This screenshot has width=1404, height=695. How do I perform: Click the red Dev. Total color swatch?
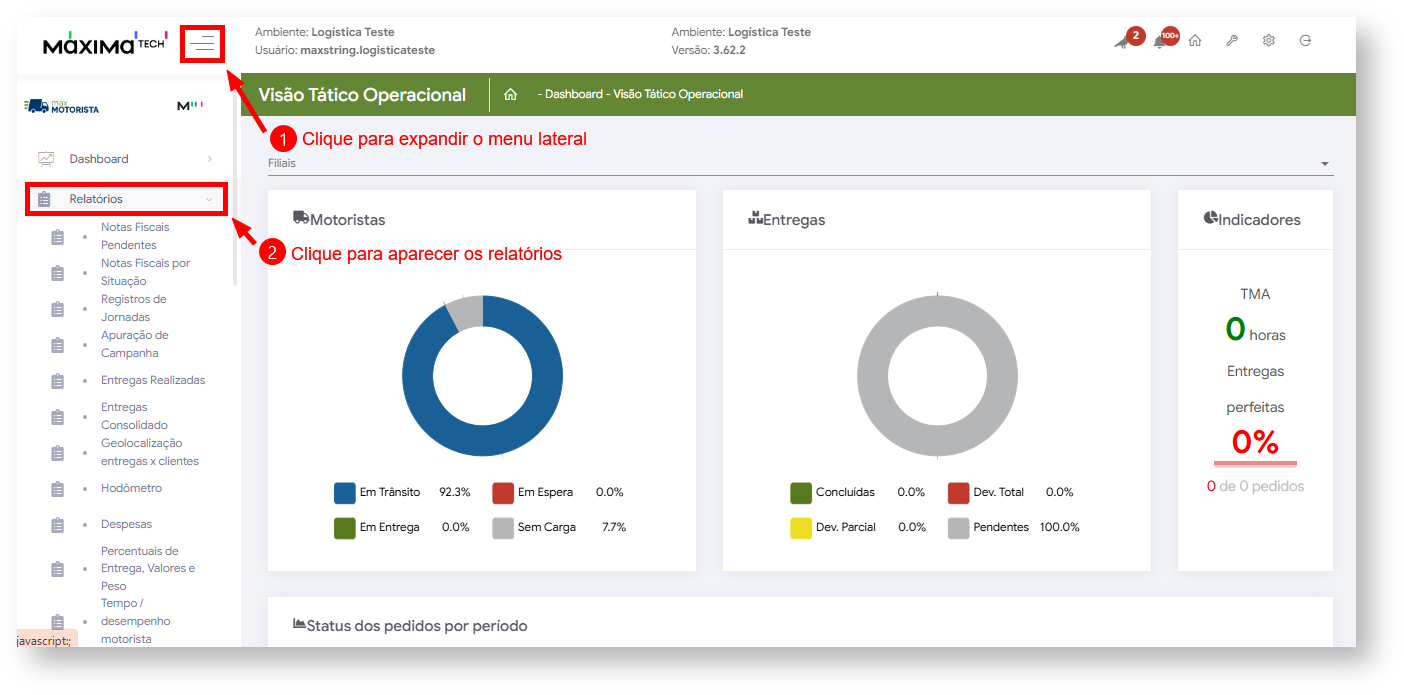point(958,492)
